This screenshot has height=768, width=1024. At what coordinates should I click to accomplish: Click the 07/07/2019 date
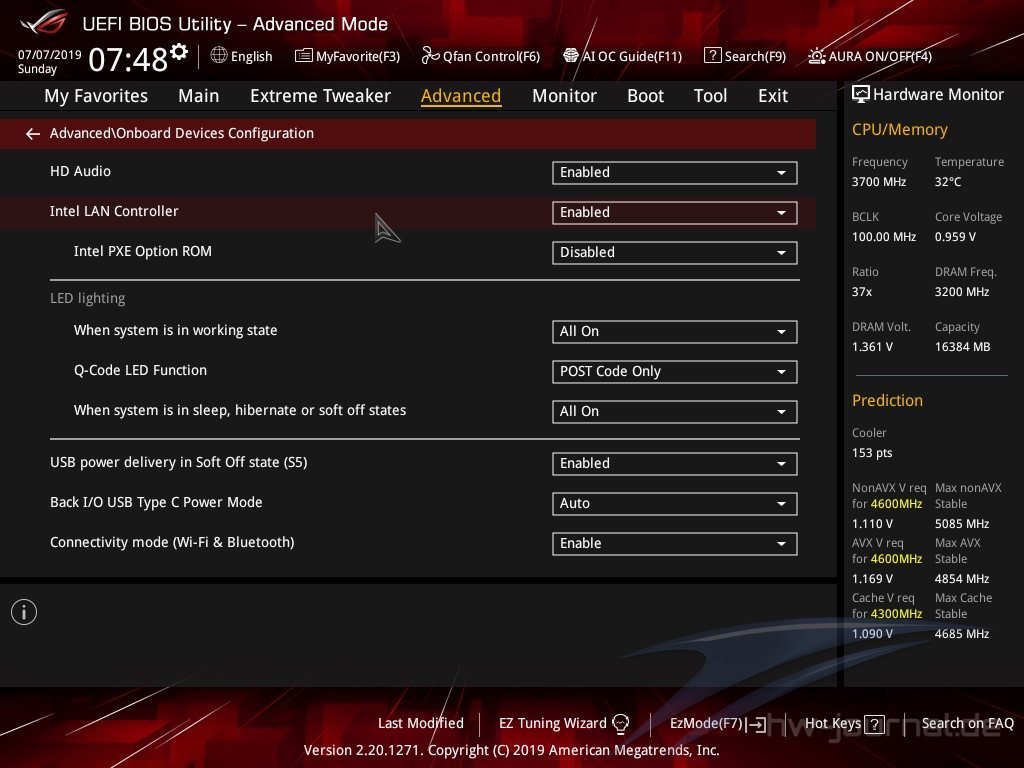50,55
